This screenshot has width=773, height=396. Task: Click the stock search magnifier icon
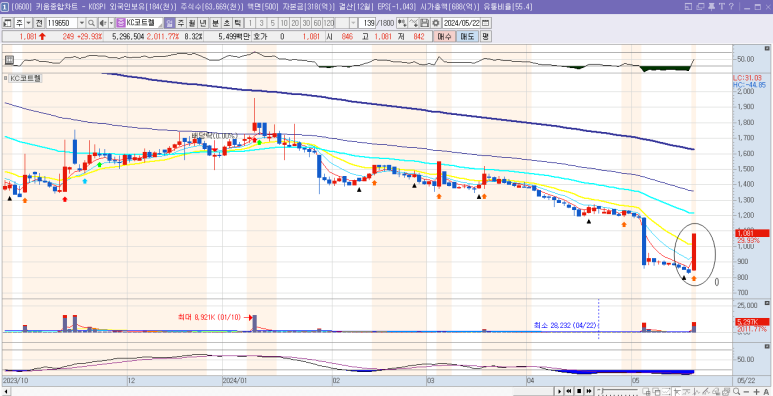click(91, 23)
